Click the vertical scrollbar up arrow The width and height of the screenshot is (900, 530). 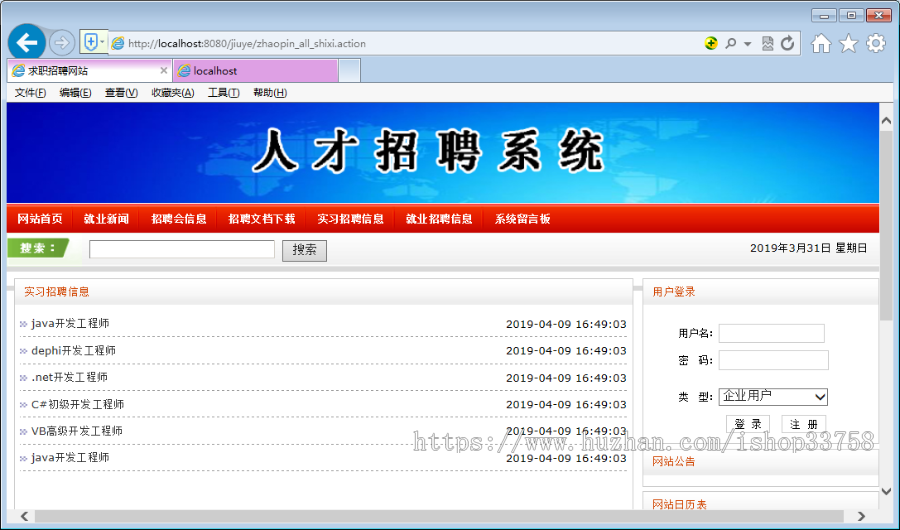click(x=886, y=121)
